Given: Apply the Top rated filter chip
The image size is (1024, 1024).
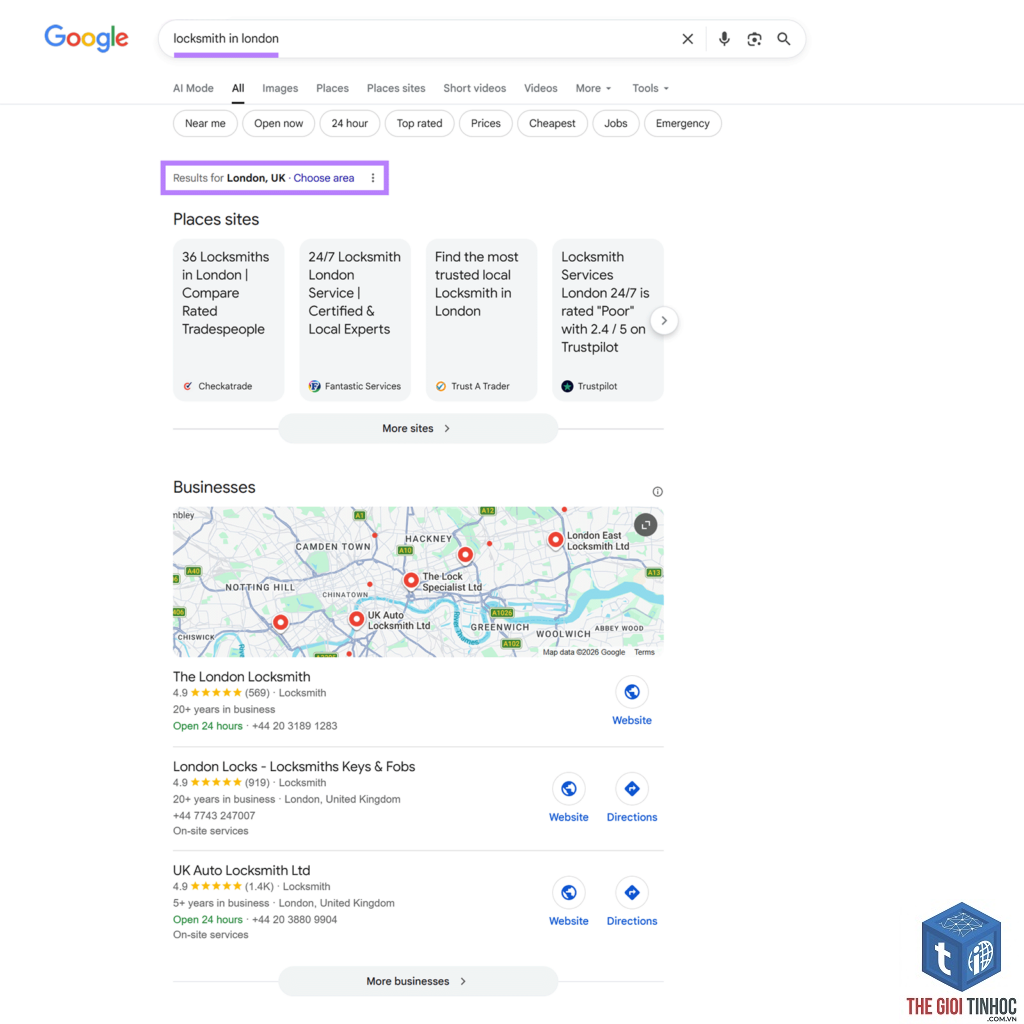Looking at the screenshot, I should coord(419,123).
